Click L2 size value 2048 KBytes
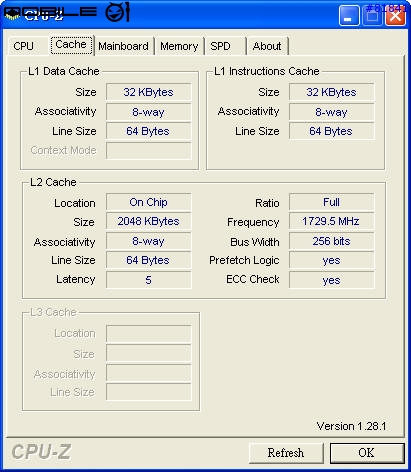 [148, 221]
